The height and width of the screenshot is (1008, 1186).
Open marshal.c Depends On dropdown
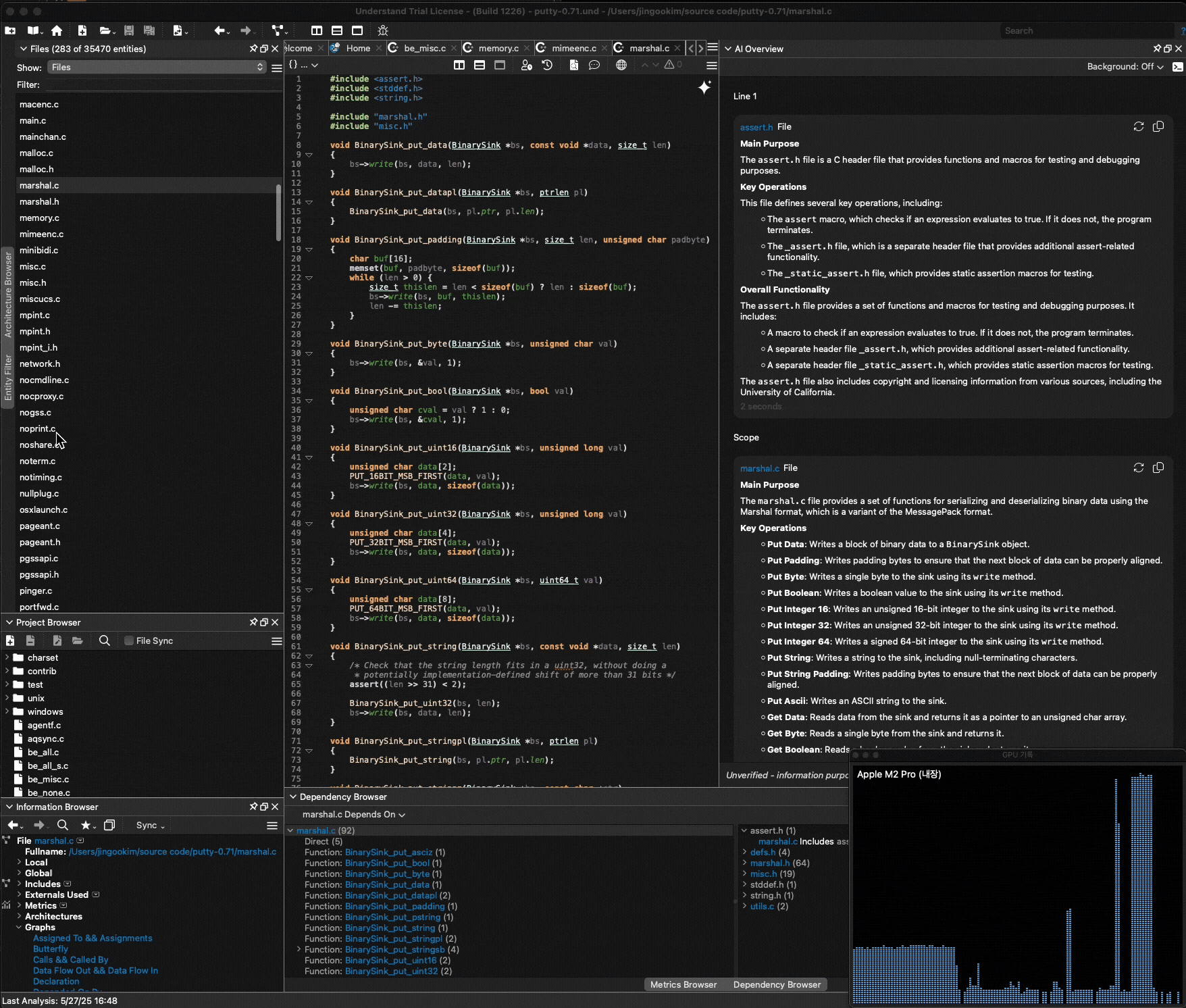click(x=354, y=815)
